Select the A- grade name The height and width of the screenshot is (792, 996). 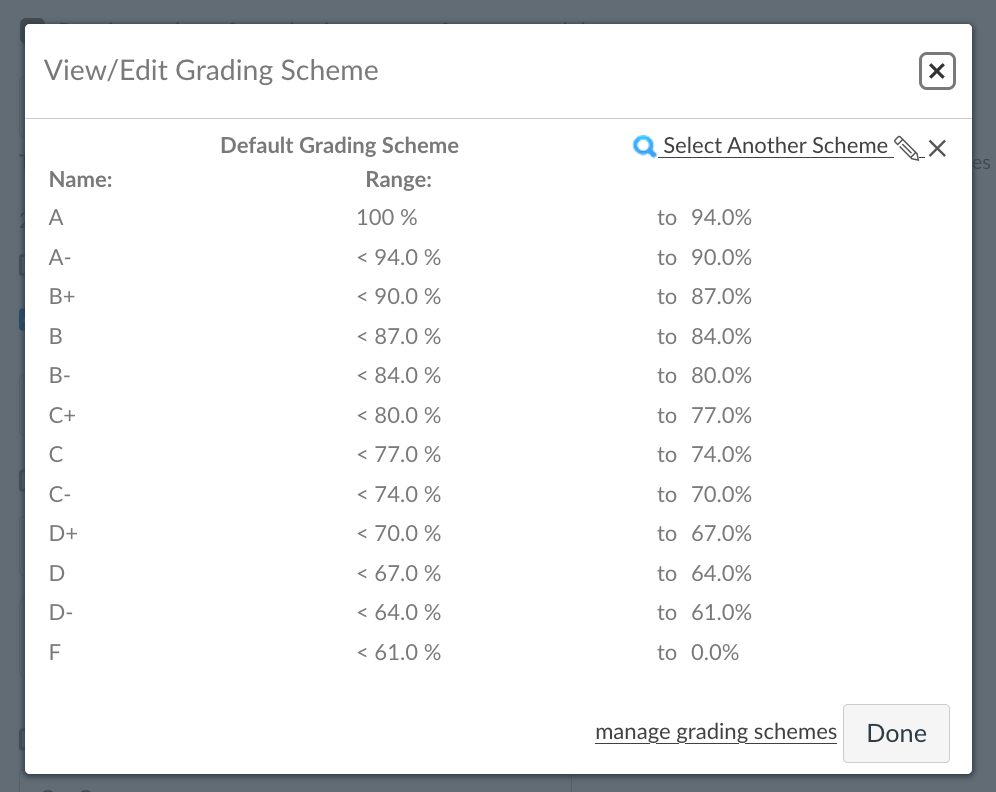tap(59, 257)
